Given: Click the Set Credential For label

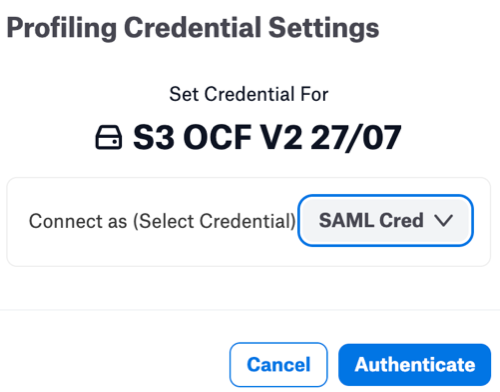Looking at the screenshot, I should pos(249,94).
